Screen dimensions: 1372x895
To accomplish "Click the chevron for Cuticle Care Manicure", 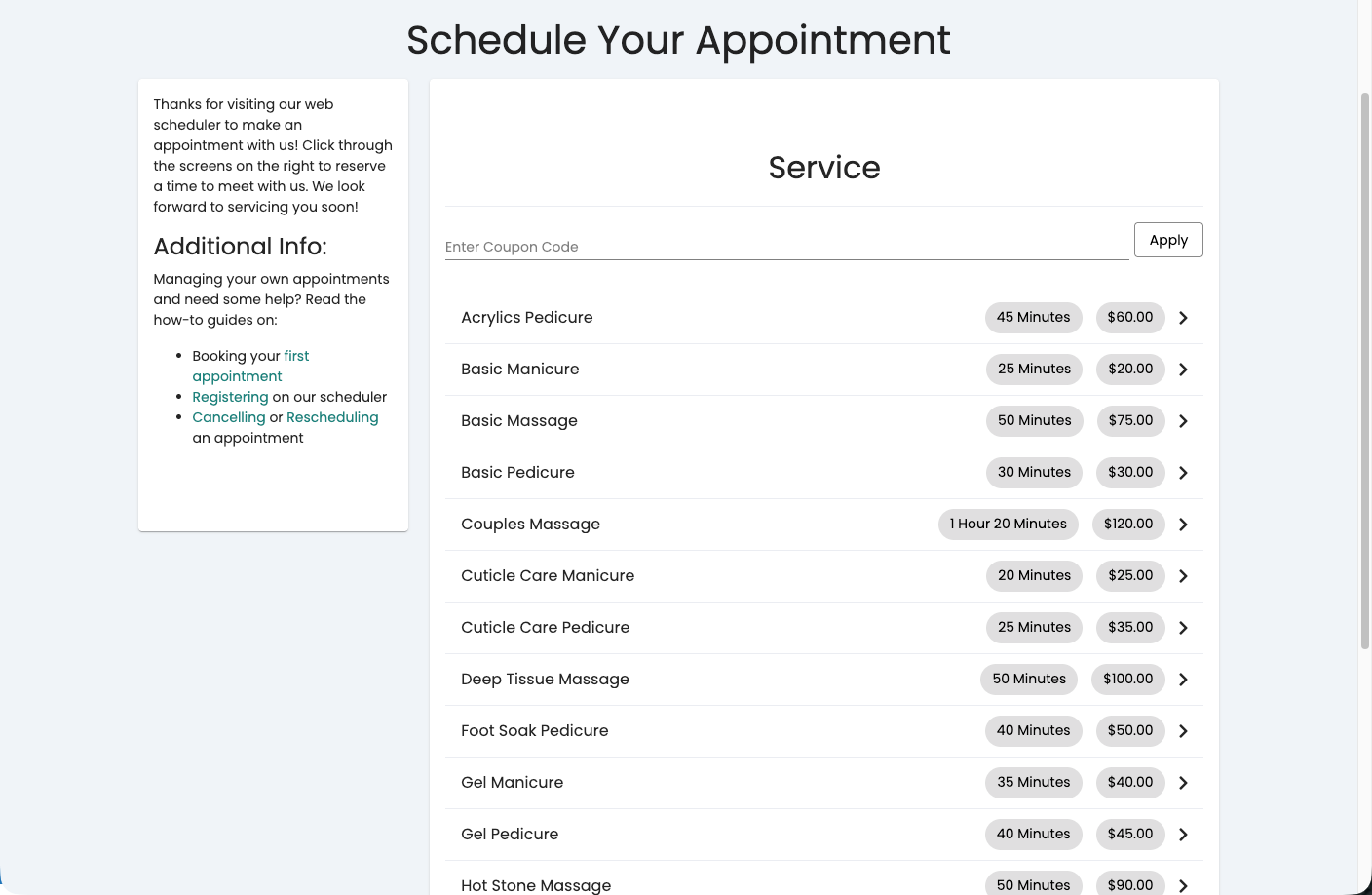I will point(1183,576).
